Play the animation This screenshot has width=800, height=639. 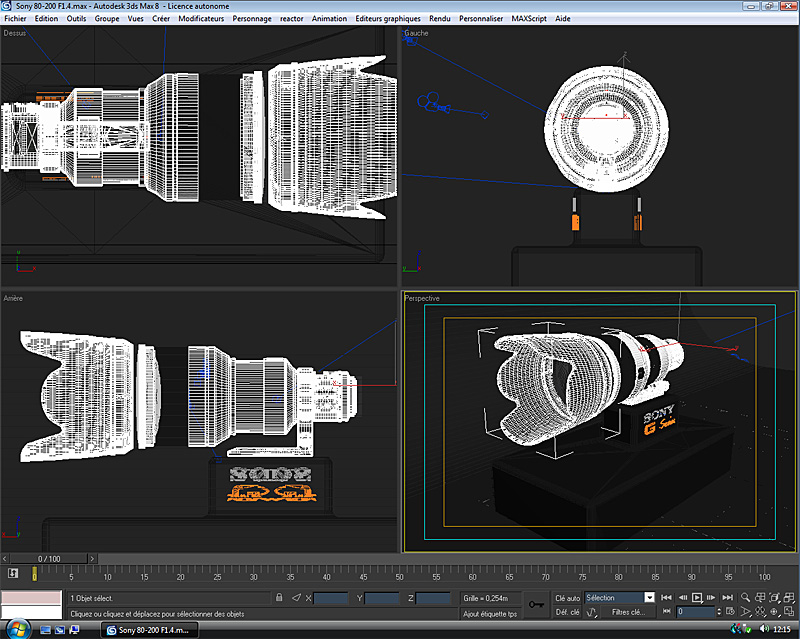696,597
